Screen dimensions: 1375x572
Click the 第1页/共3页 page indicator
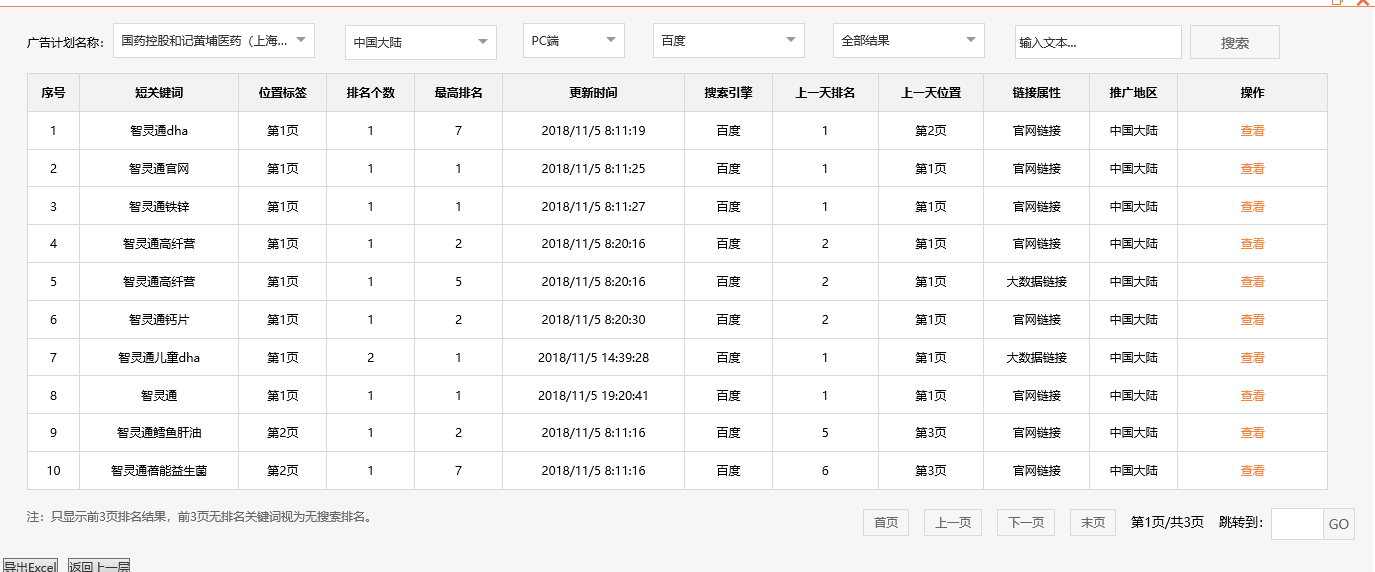(1167, 522)
